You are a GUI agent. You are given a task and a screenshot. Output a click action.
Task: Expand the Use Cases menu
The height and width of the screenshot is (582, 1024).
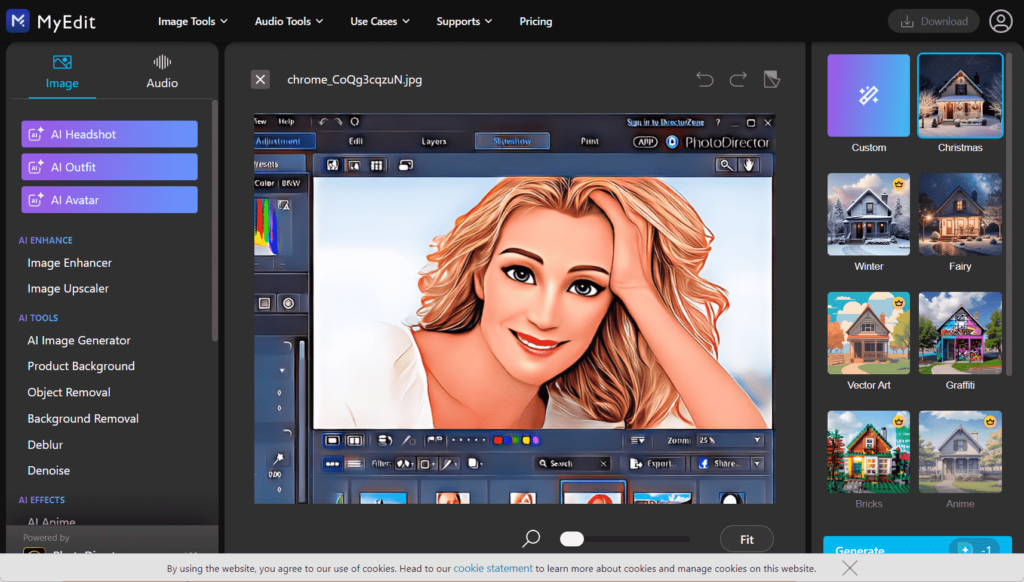point(380,22)
